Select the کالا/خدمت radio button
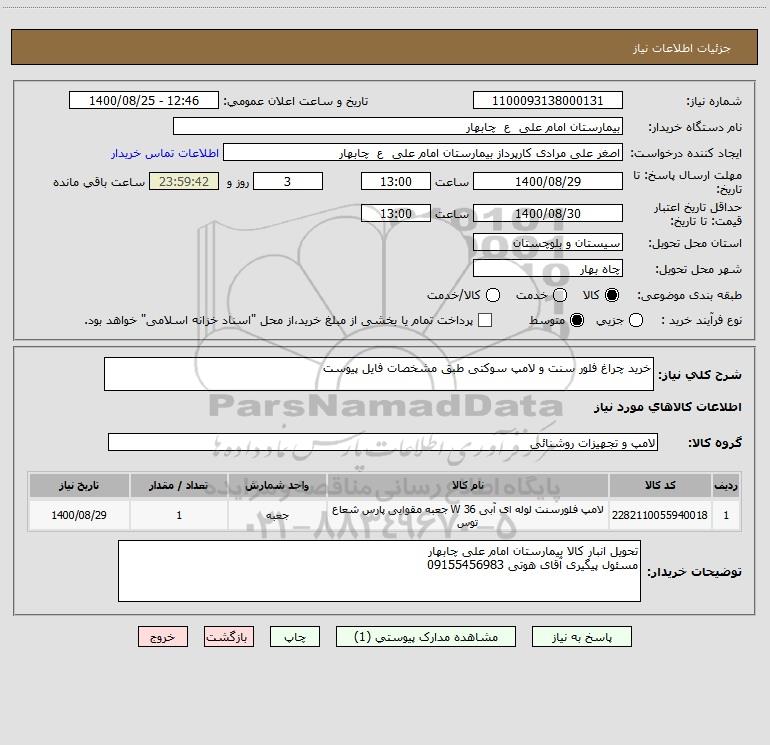Screen dimensions: 770x745 pos(493,295)
